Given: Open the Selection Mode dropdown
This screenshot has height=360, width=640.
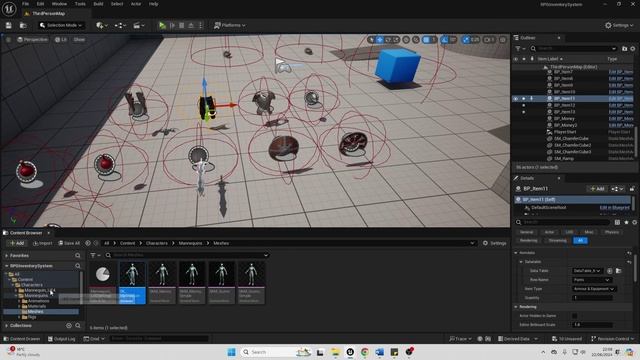Looking at the screenshot, I should (61, 25).
